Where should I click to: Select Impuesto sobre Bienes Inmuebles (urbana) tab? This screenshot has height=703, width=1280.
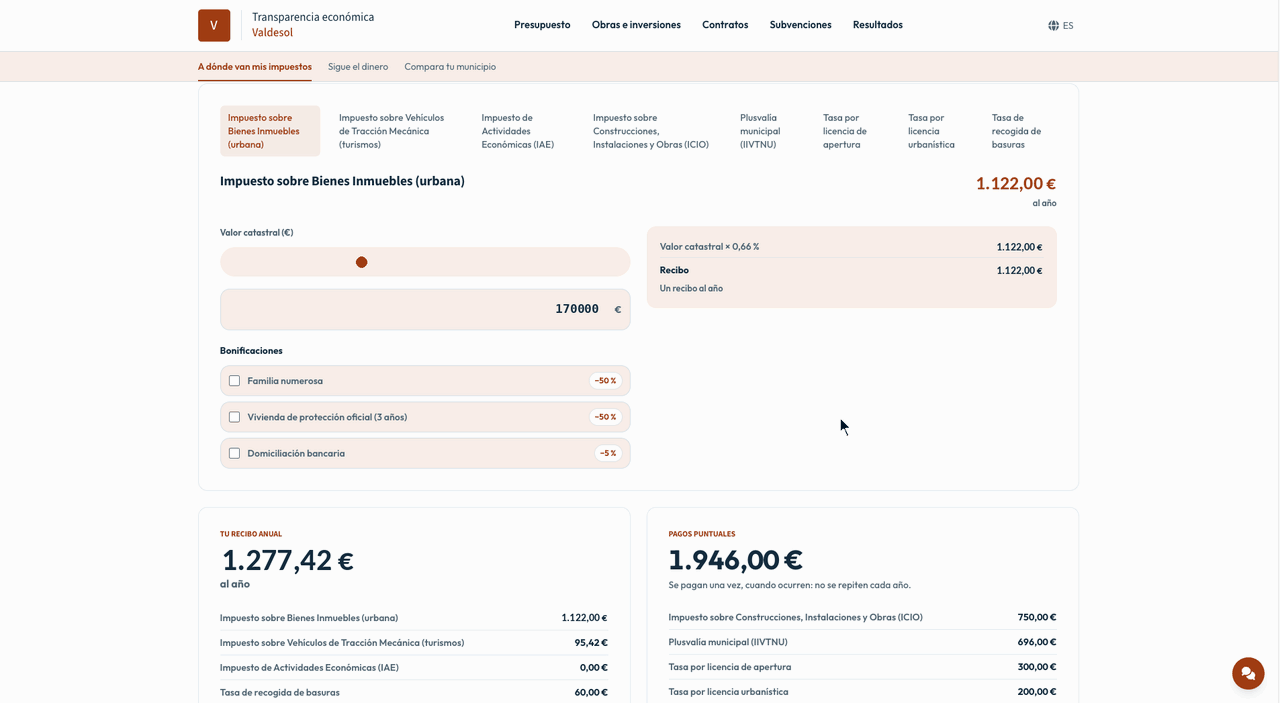click(x=270, y=131)
